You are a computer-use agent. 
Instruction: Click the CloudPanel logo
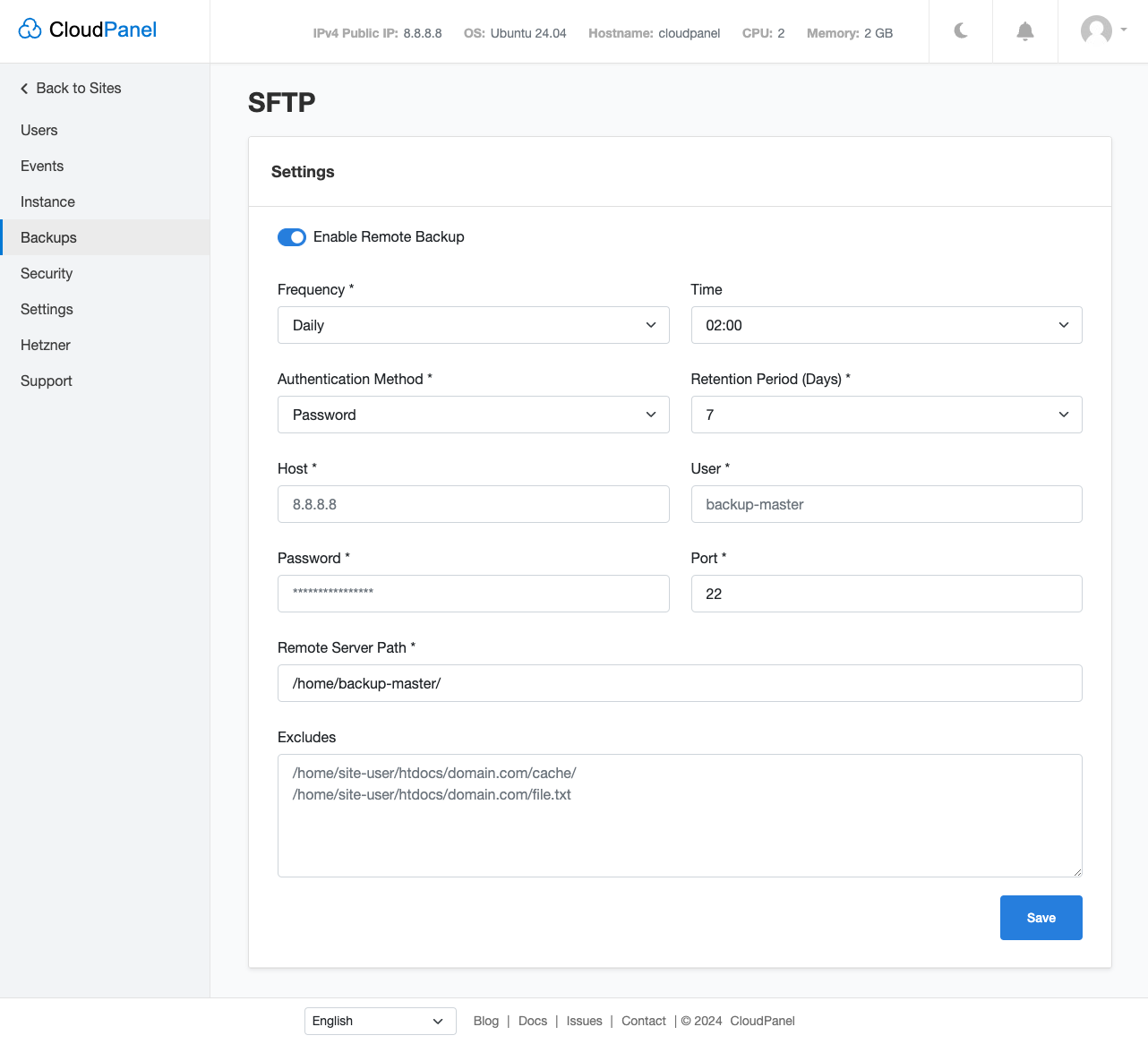pos(88,30)
